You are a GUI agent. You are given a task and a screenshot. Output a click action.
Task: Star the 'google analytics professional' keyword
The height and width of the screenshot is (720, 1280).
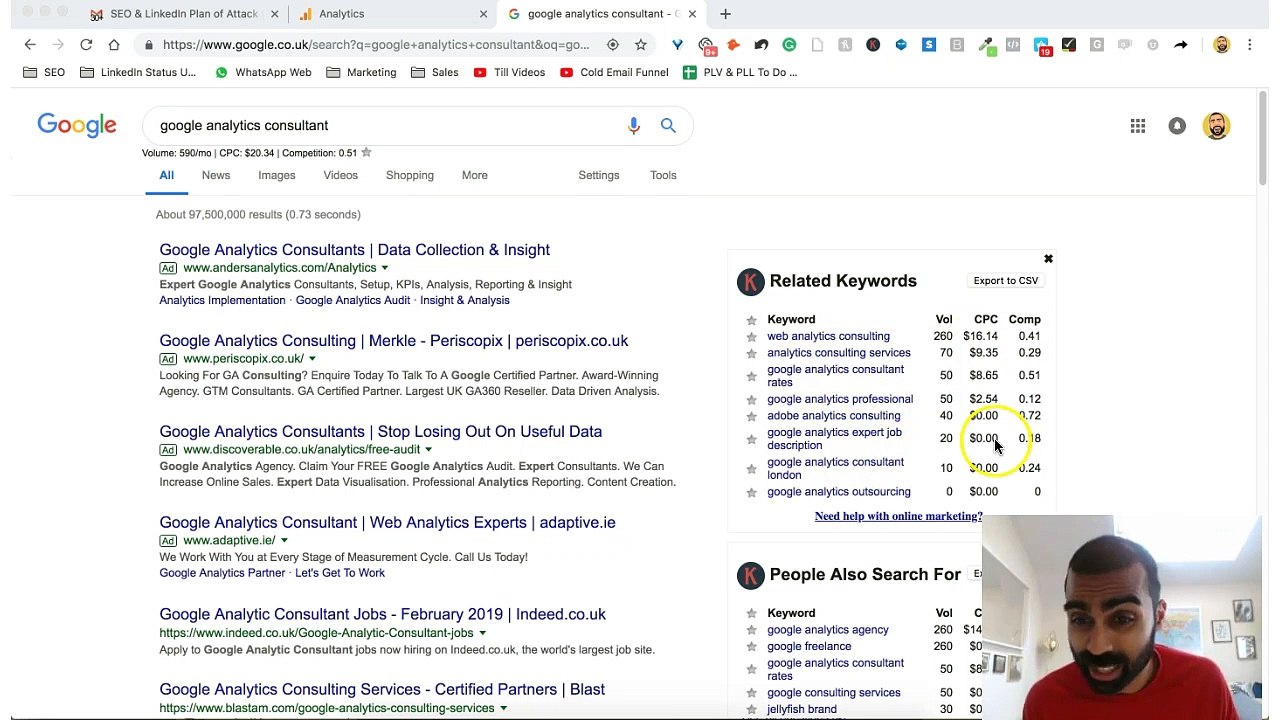pyautogui.click(x=751, y=399)
